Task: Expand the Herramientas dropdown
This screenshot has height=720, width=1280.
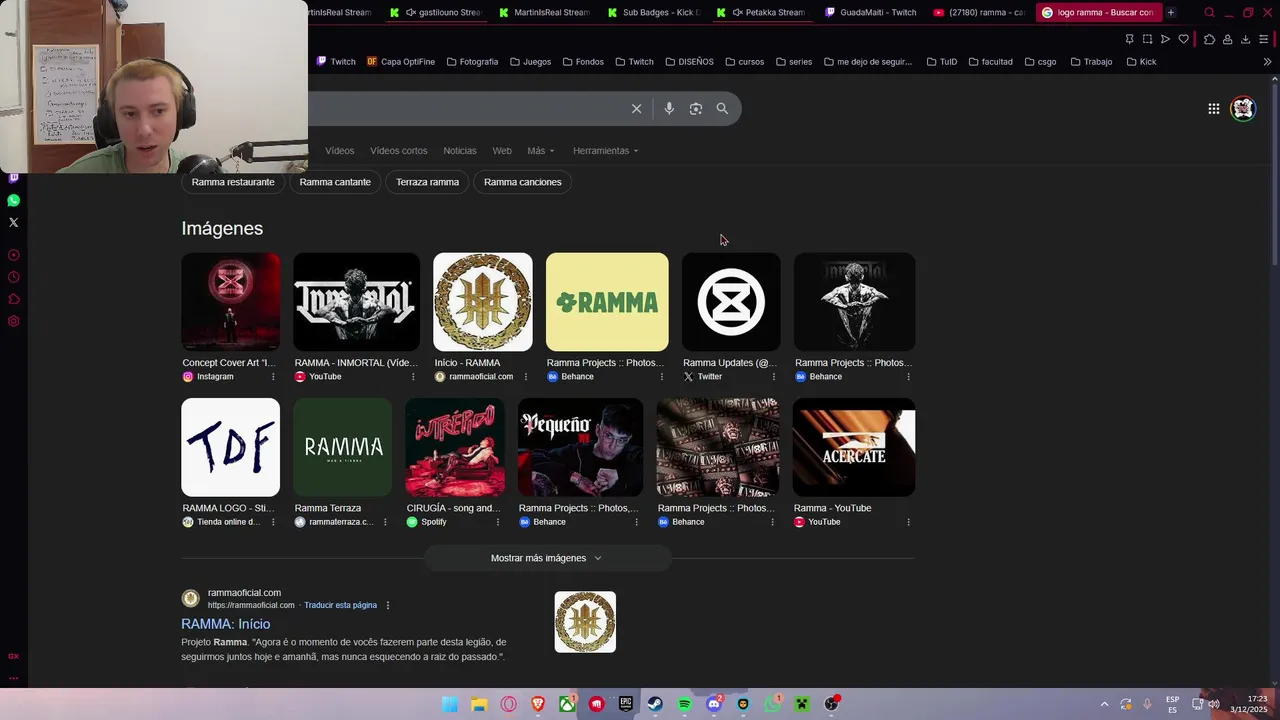Action: [x=606, y=151]
